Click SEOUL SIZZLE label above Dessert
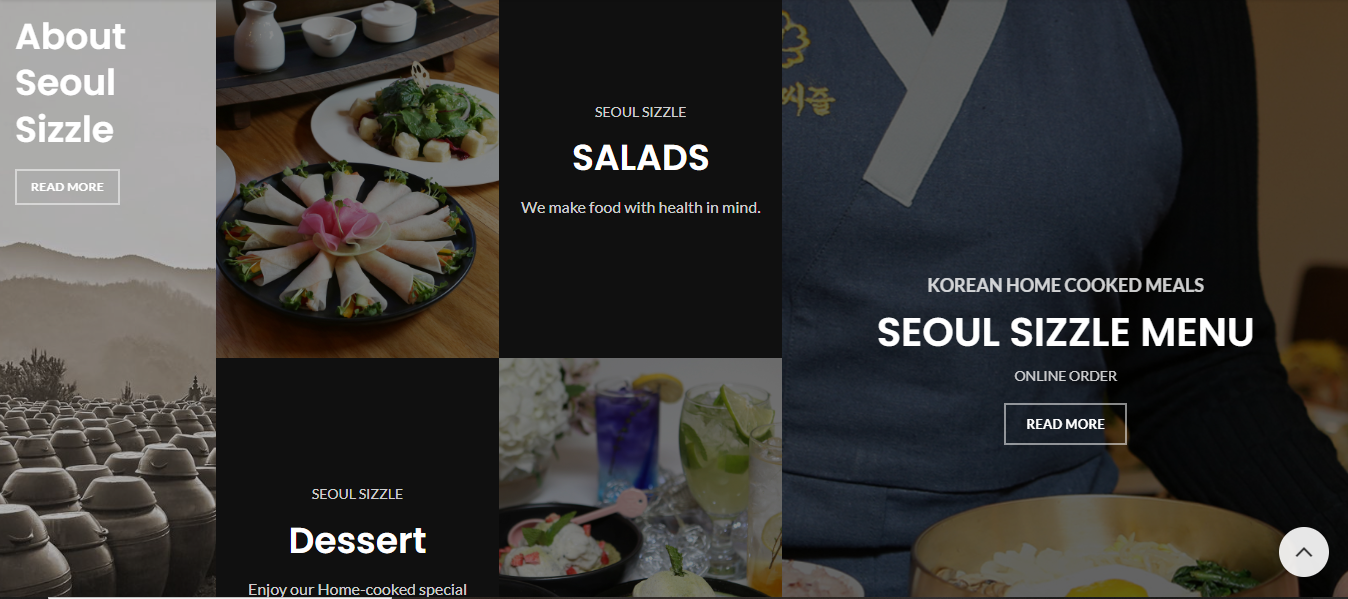This screenshot has height=599, width=1348. click(357, 494)
